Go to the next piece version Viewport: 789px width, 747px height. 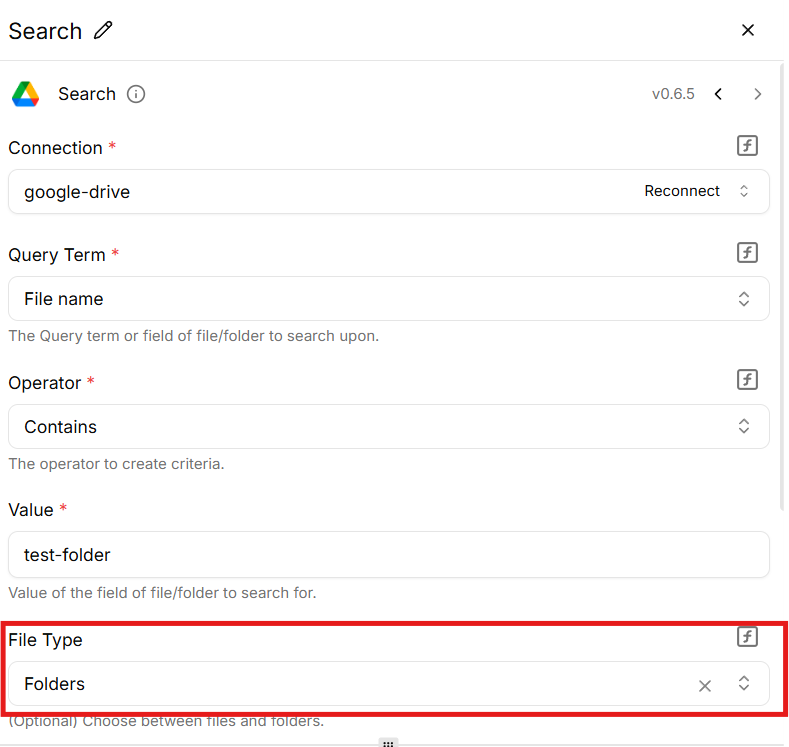(x=757, y=94)
